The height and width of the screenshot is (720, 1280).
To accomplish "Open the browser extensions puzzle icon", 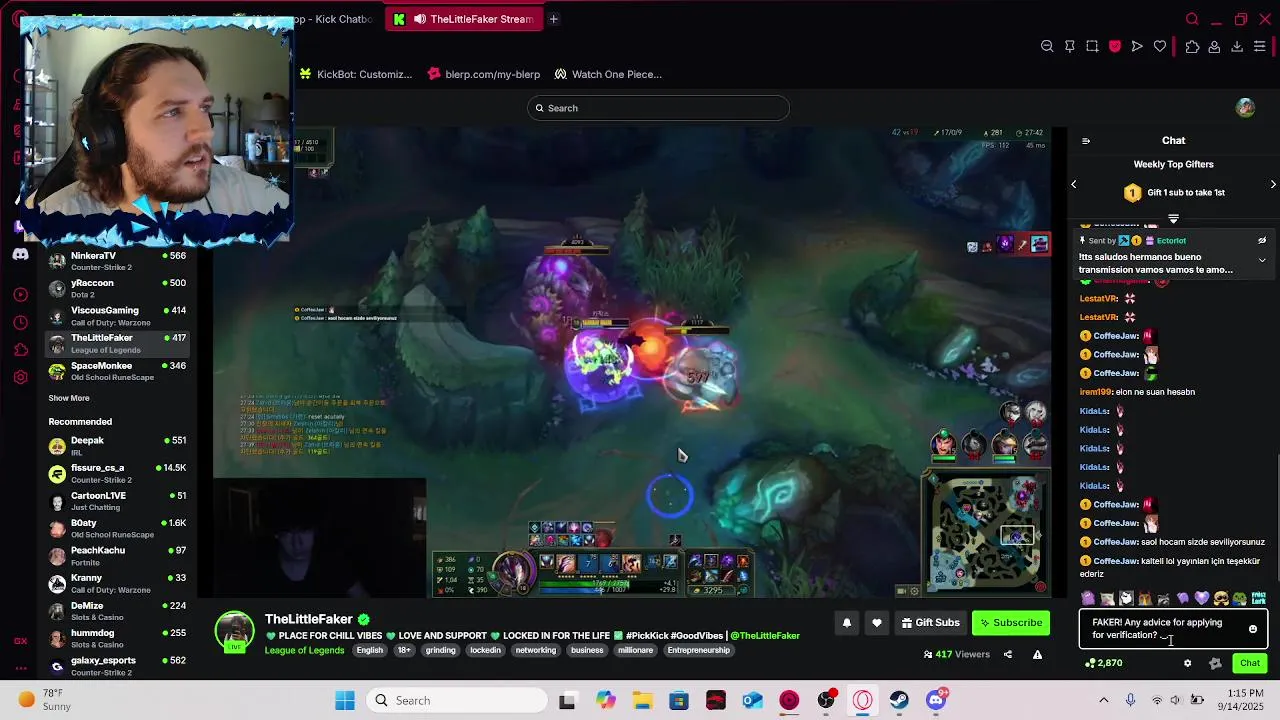I will pos(1192,46).
